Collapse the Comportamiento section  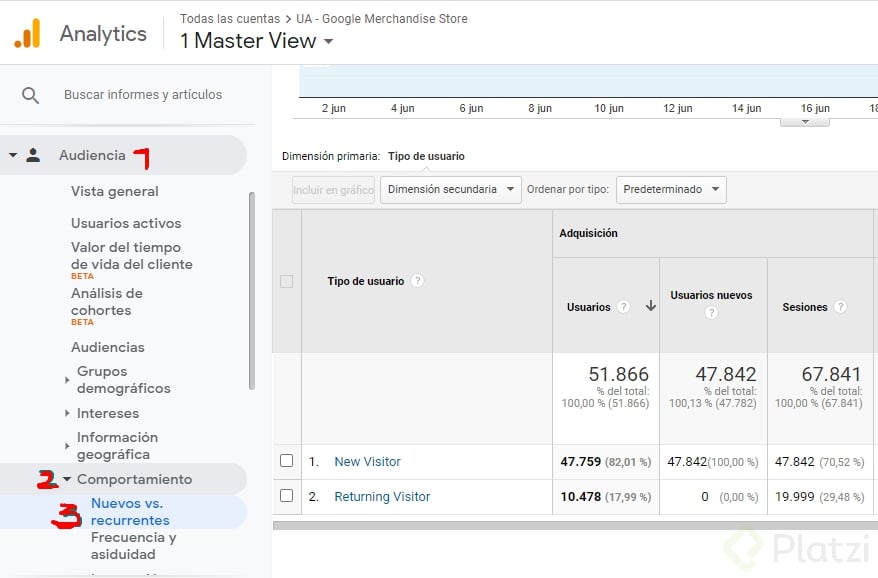click(x=67, y=479)
